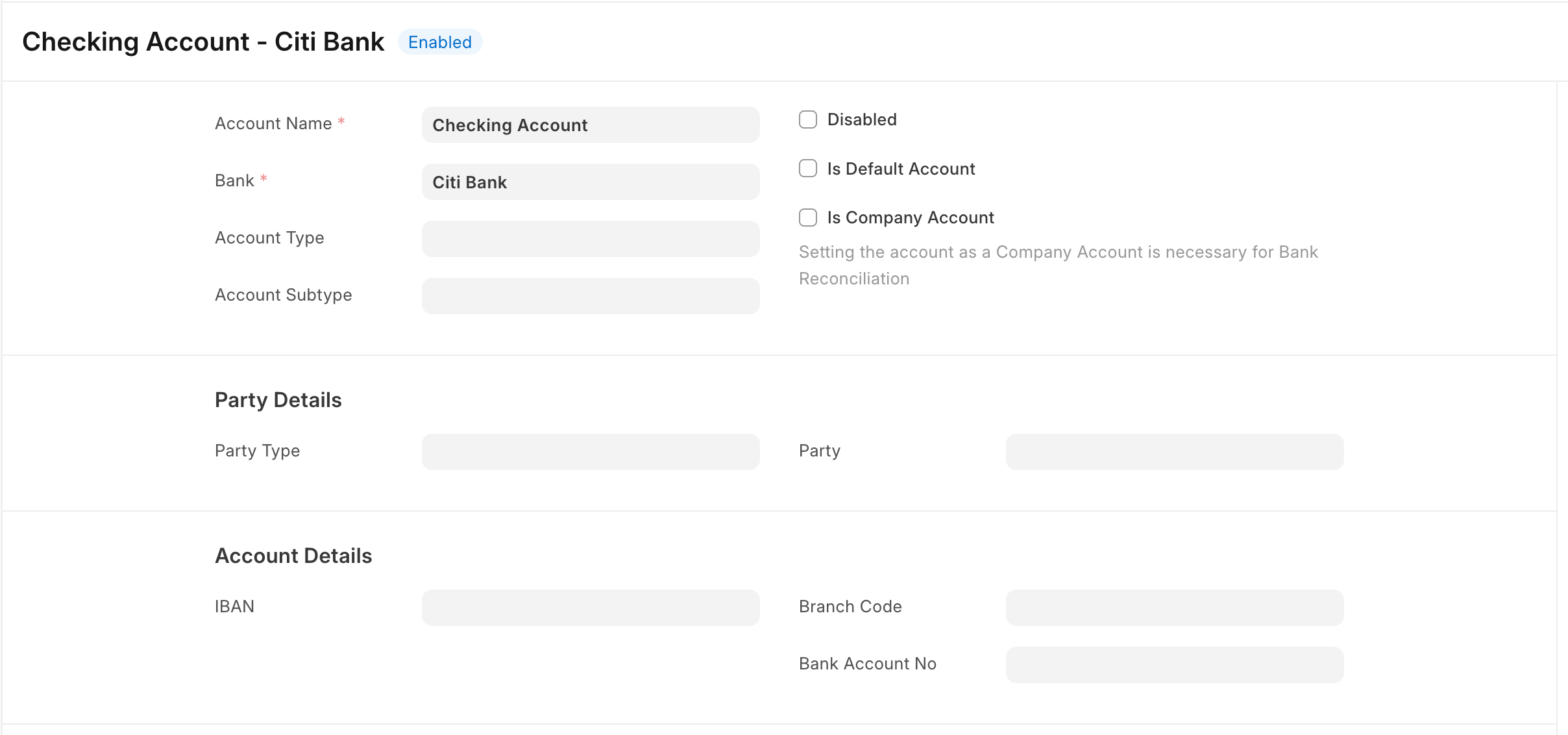
Task: Click the Is Company Account label text
Action: pos(910,218)
